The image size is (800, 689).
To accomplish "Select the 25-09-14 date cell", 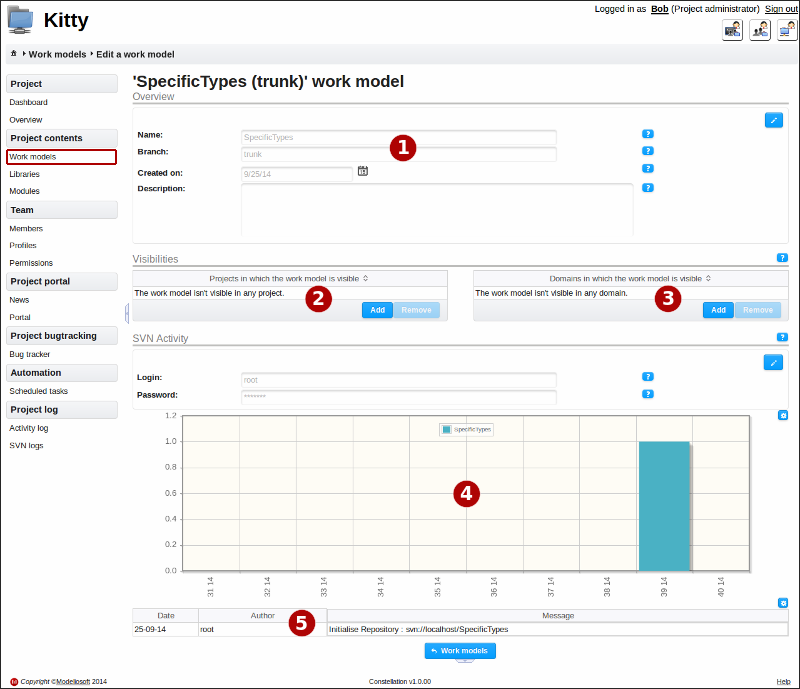I will pos(166,629).
